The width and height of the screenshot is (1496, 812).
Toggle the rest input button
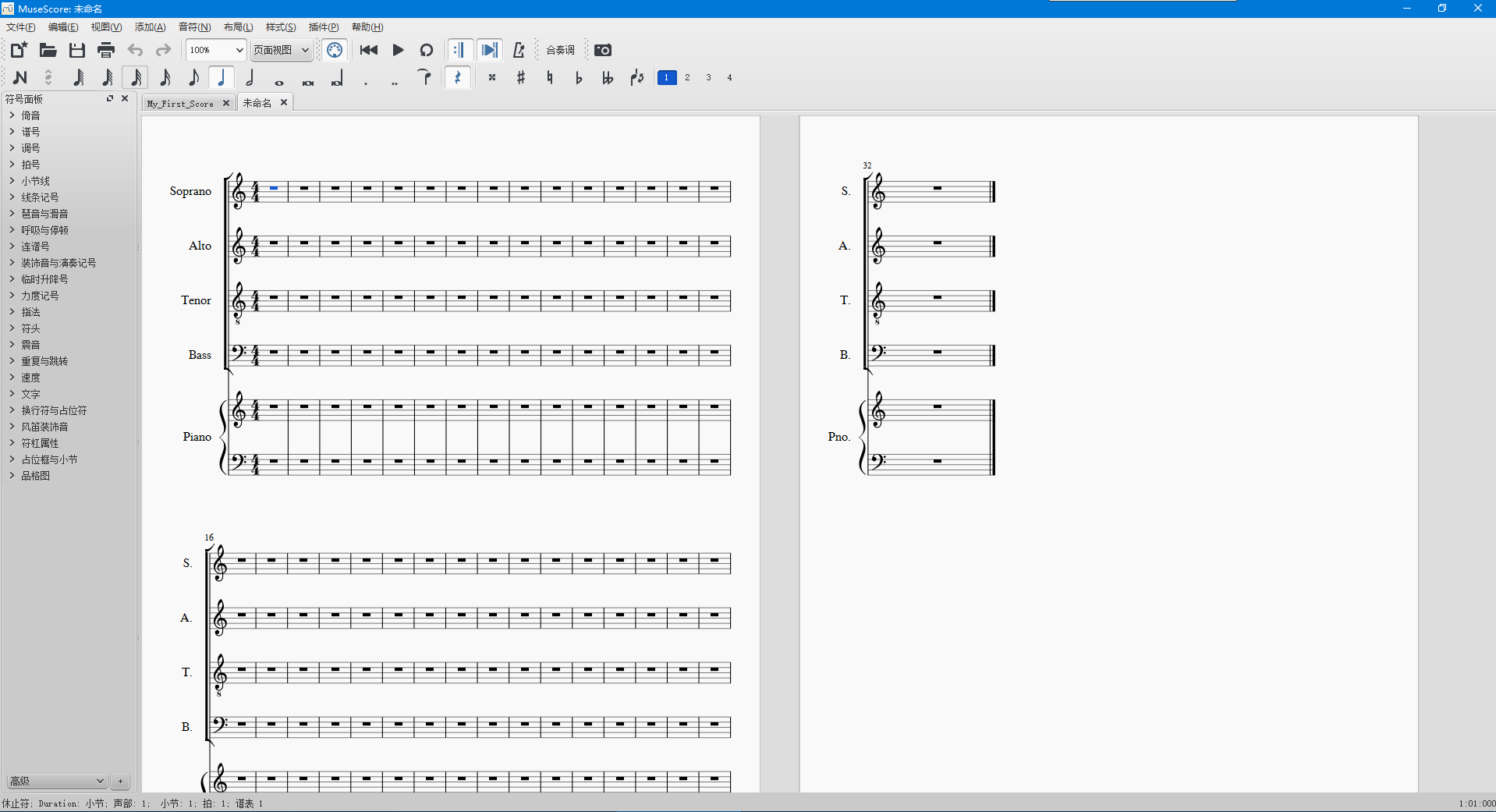point(458,77)
